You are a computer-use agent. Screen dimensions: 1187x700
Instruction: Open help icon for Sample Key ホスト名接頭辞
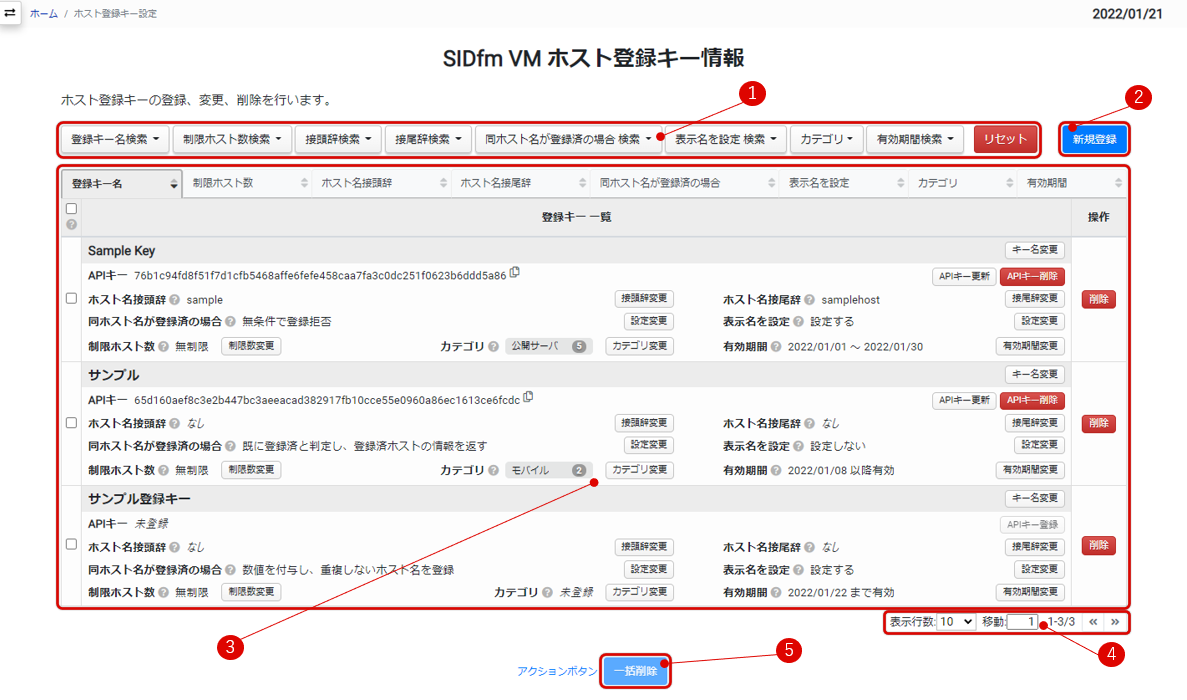click(x=175, y=300)
